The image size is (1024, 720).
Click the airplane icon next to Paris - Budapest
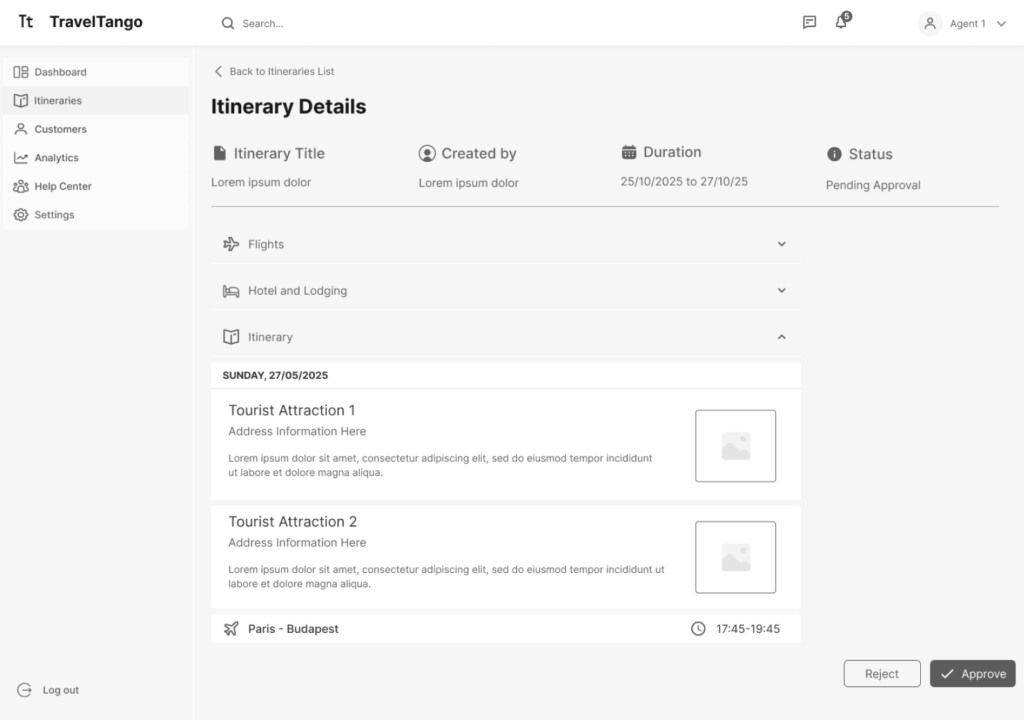231,629
